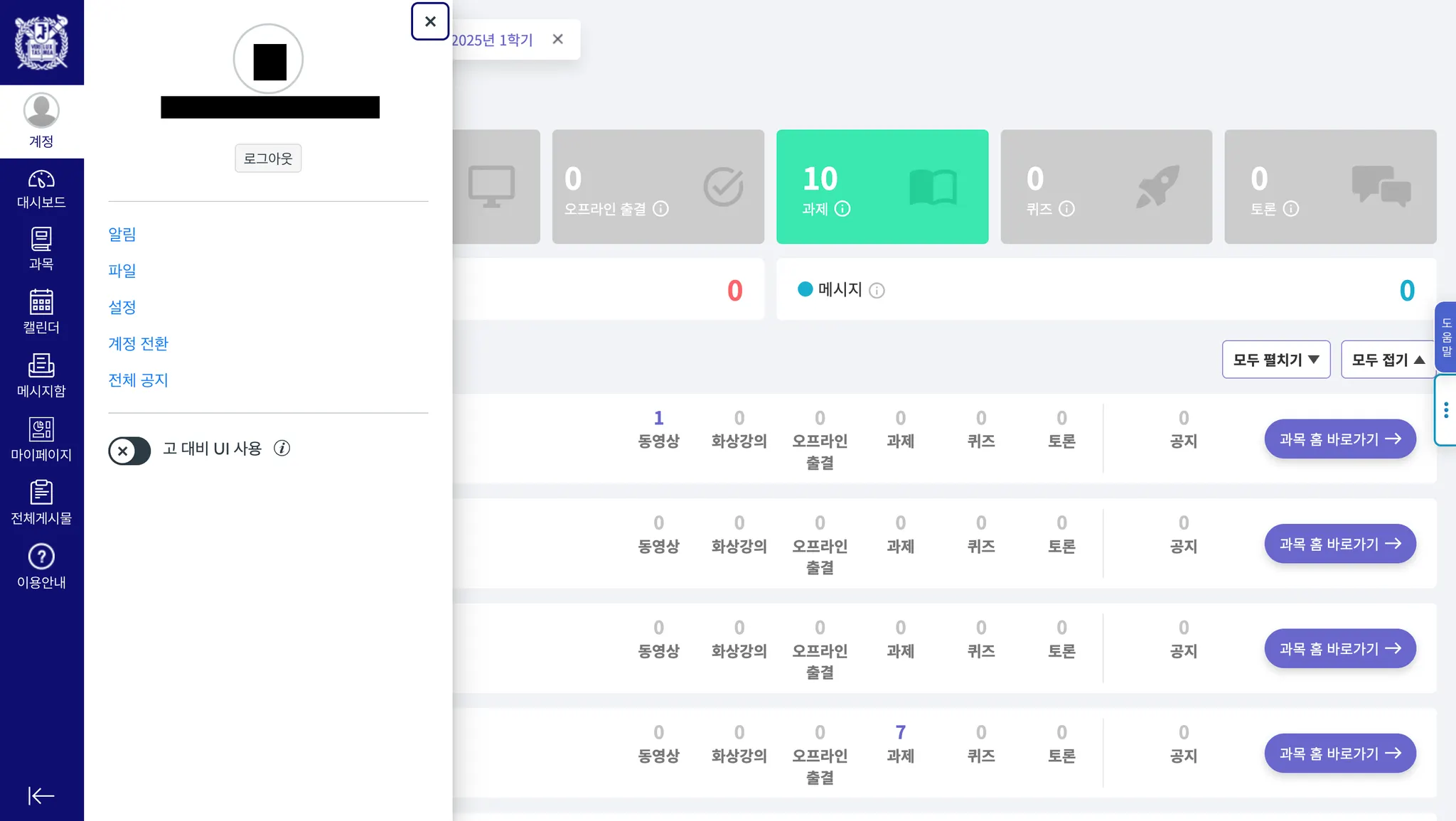Open Notifications (알림) in account menu
Viewport: 1456px width, 821px height.
point(122,234)
